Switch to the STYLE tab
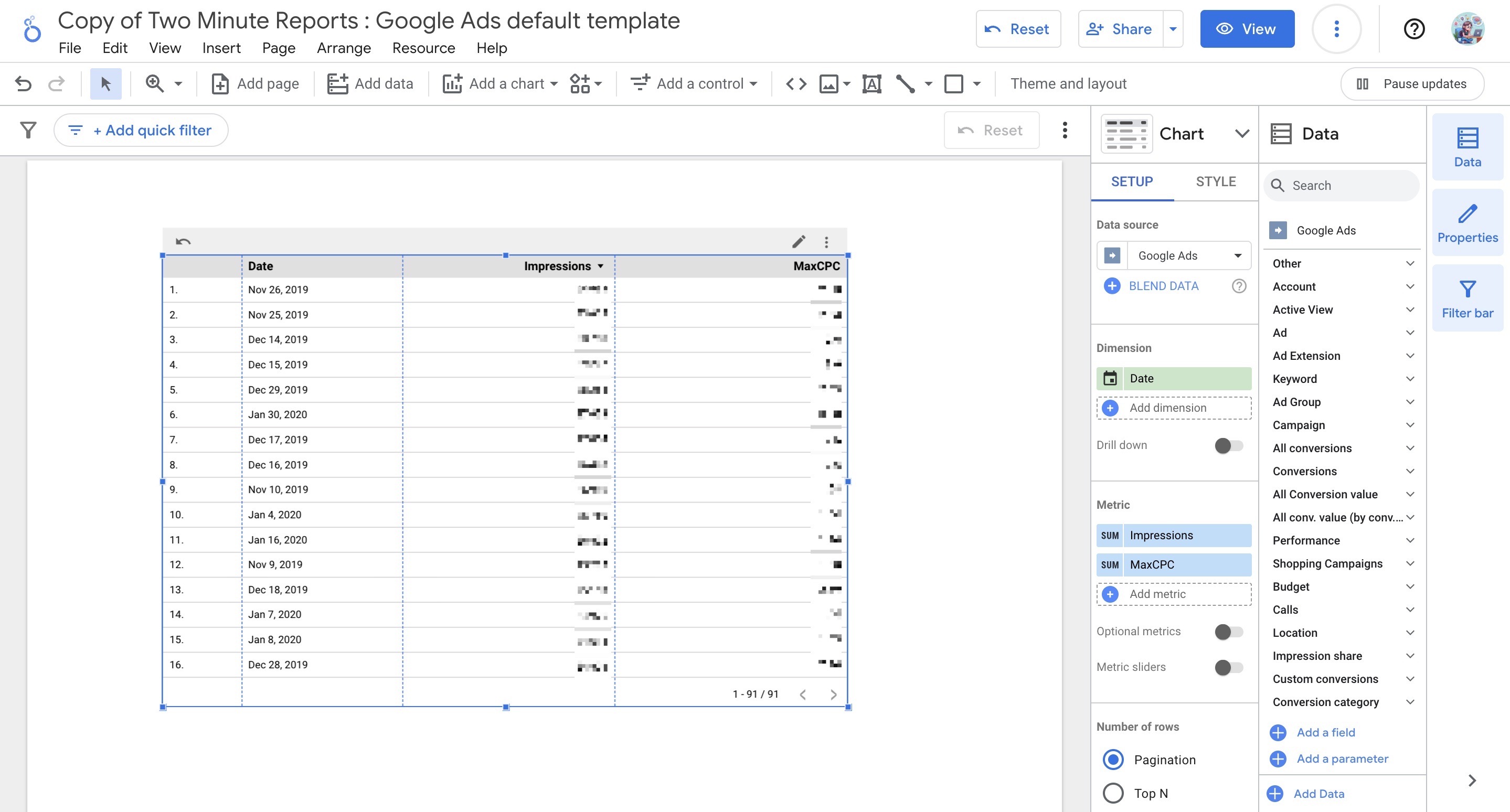 click(1216, 181)
